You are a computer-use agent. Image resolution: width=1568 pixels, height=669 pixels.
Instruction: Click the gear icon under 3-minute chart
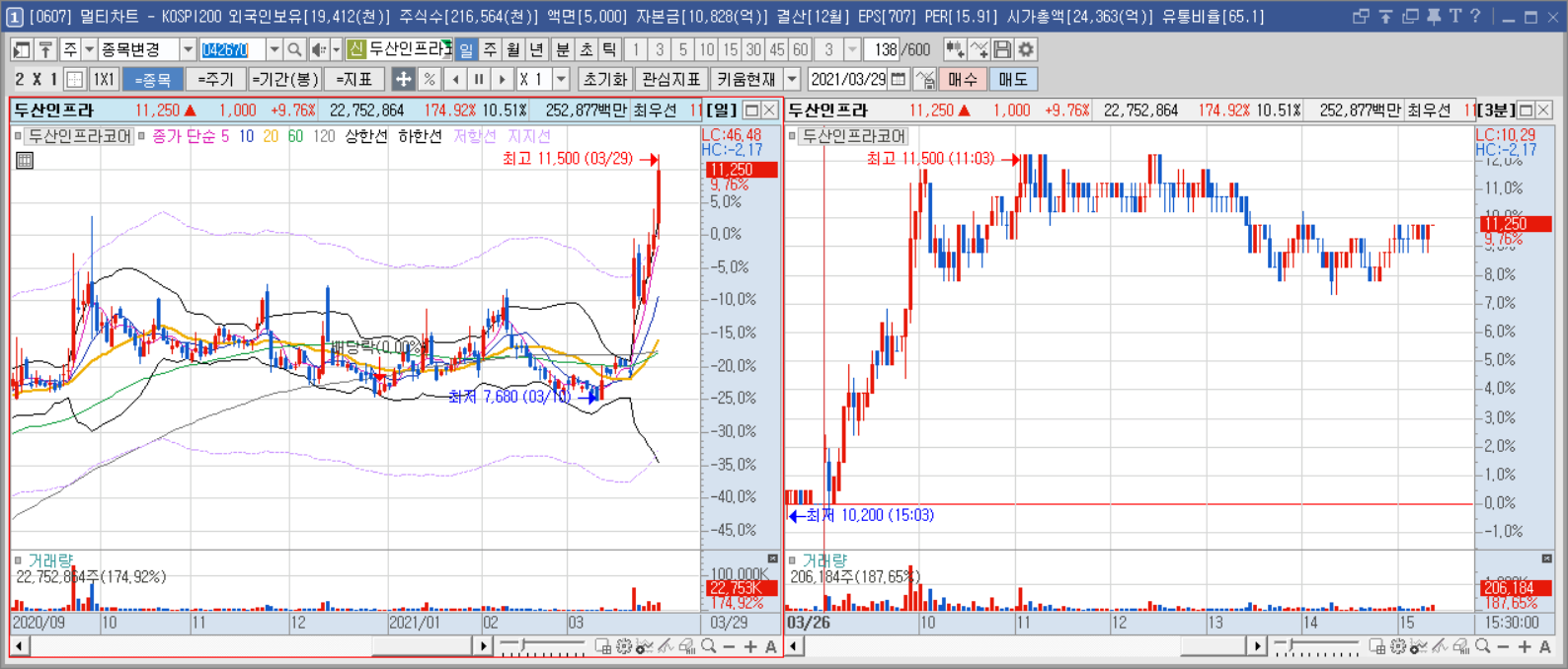tap(1398, 647)
